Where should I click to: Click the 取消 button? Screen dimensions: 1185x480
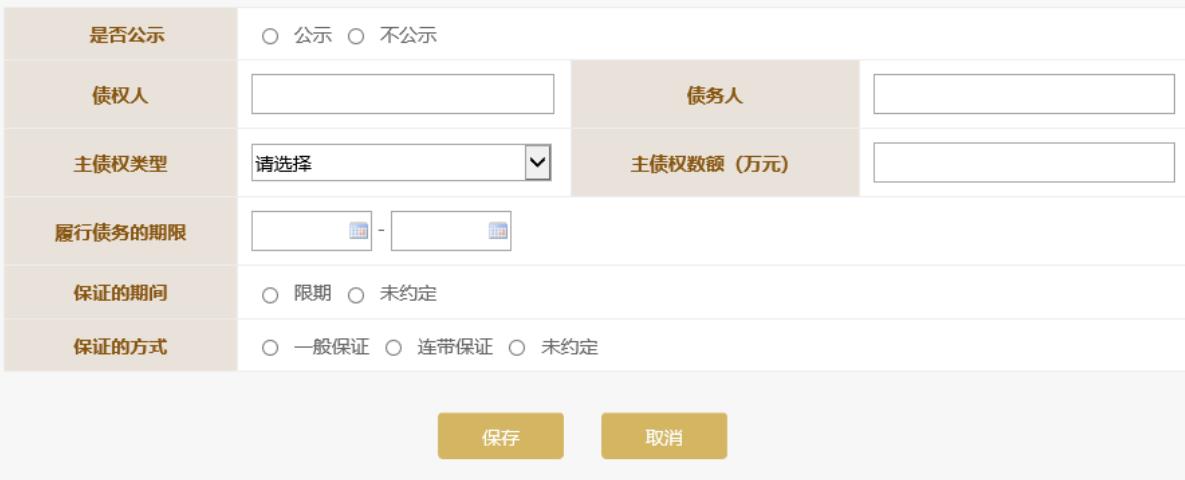(x=664, y=436)
